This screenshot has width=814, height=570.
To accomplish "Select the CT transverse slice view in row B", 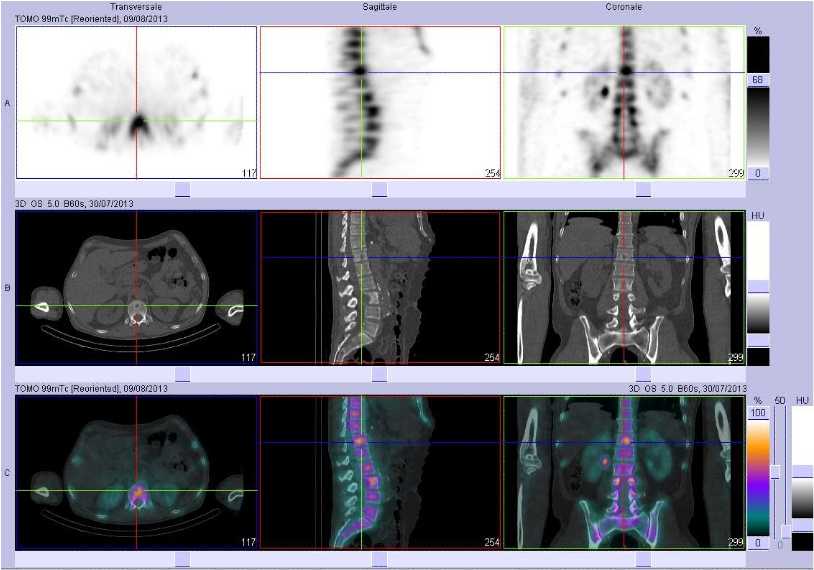I will pyautogui.click(x=136, y=288).
